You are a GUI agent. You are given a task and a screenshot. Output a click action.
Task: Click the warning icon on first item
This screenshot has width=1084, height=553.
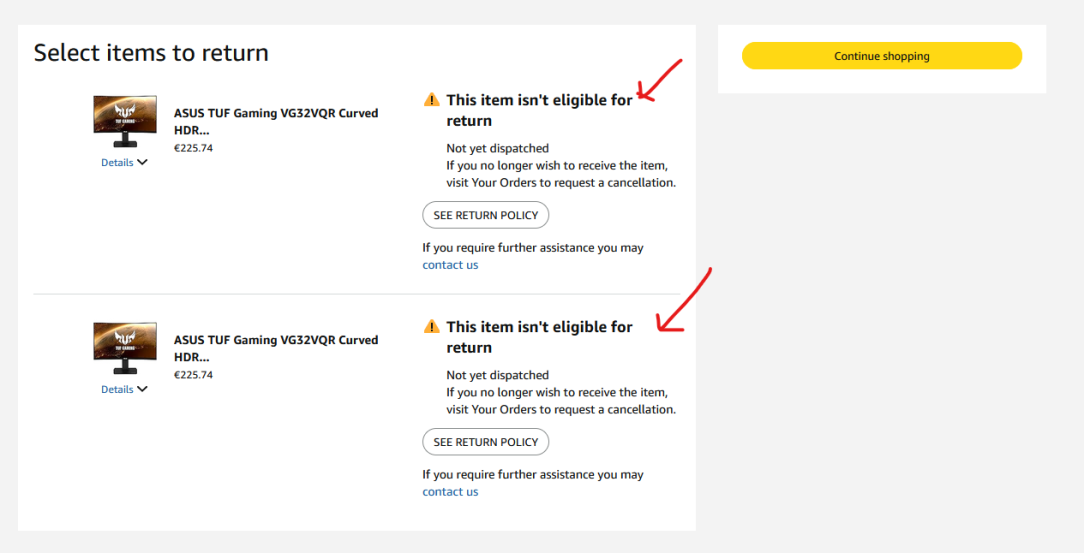[x=431, y=100]
